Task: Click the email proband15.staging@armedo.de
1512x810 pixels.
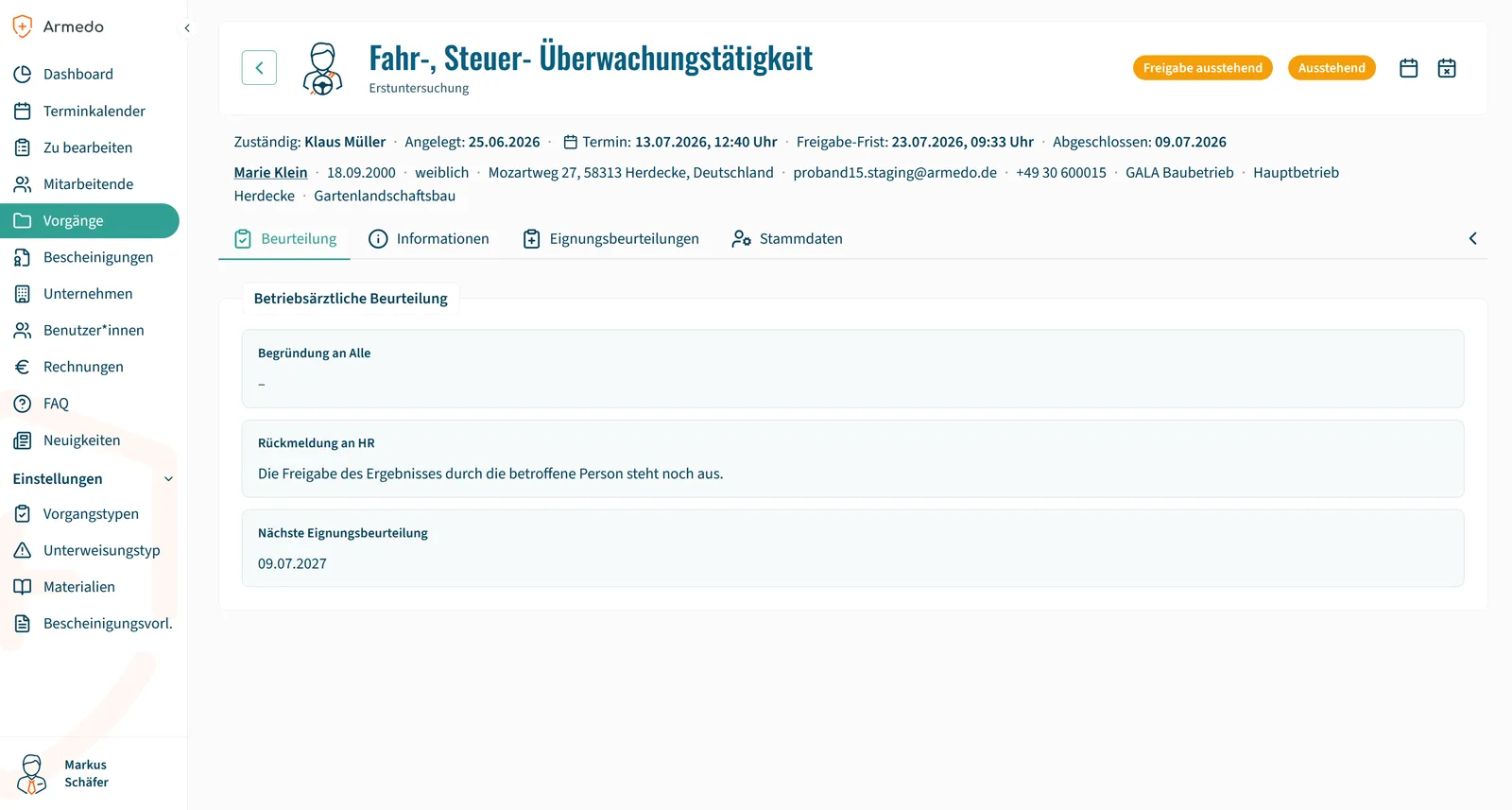Action: [895, 172]
